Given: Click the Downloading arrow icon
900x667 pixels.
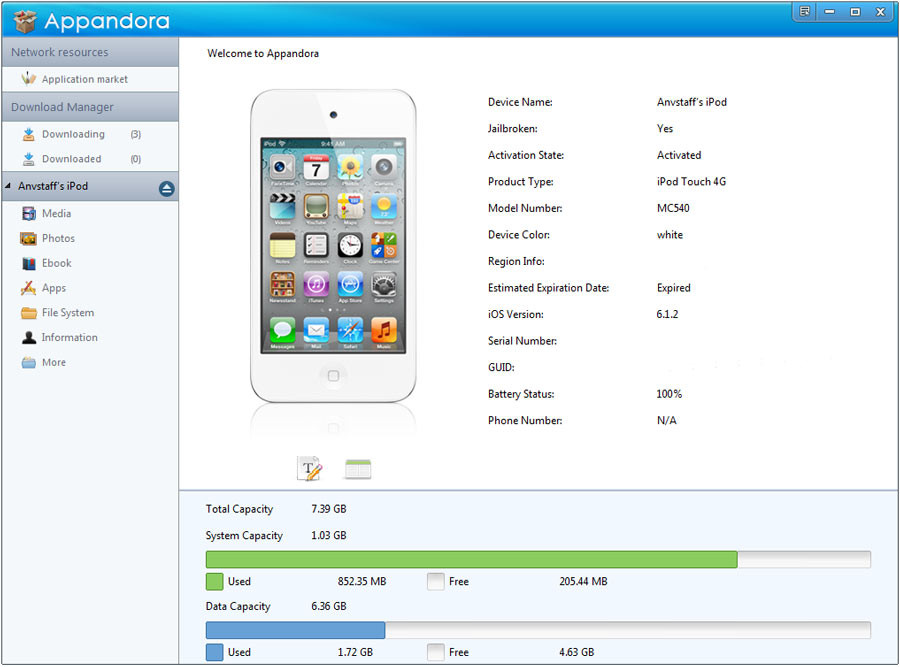Looking at the screenshot, I should [x=28, y=134].
